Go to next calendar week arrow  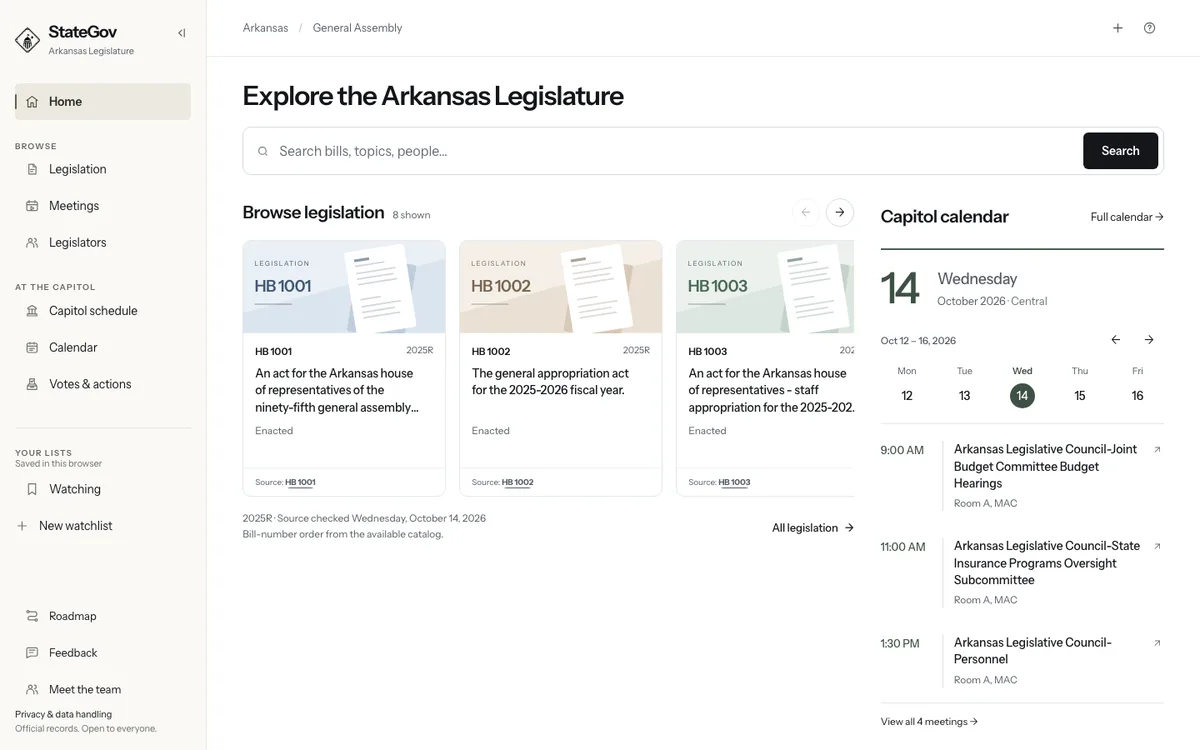click(x=1149, y=340)
